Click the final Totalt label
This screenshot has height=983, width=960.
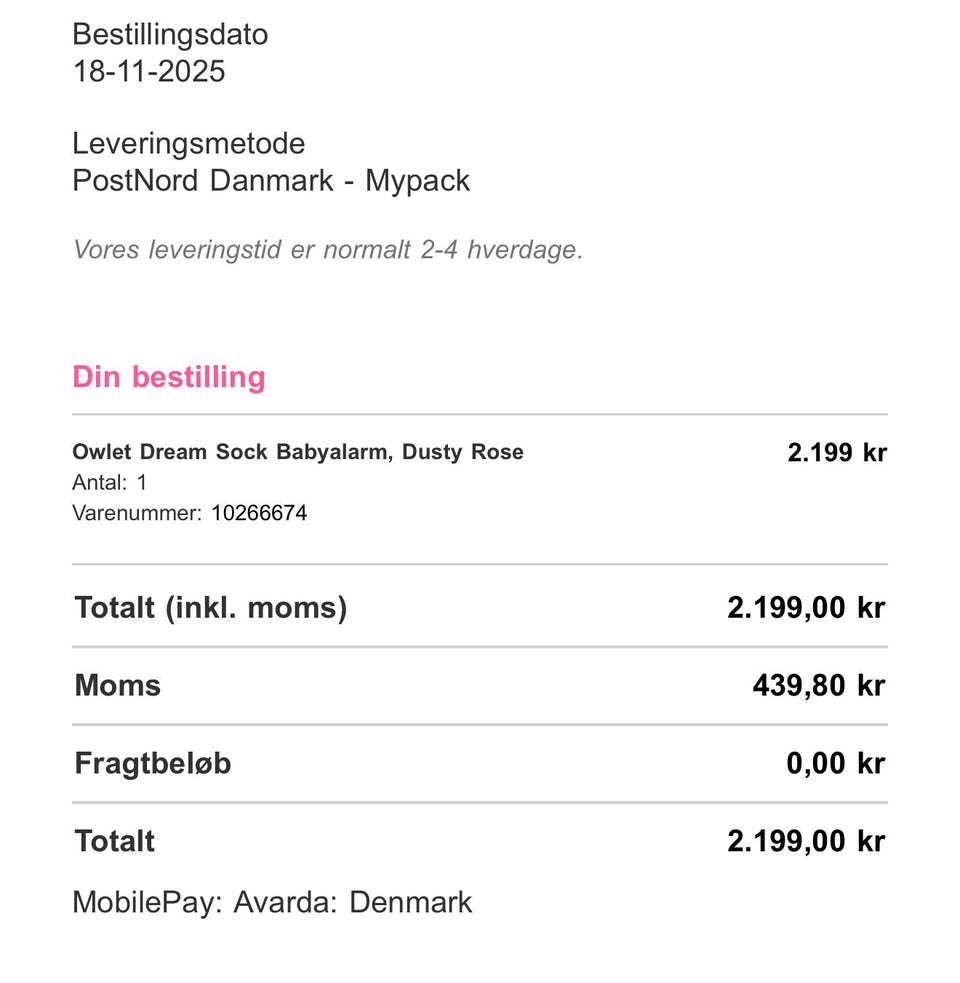pyautogui.click(x=114, y=841)
